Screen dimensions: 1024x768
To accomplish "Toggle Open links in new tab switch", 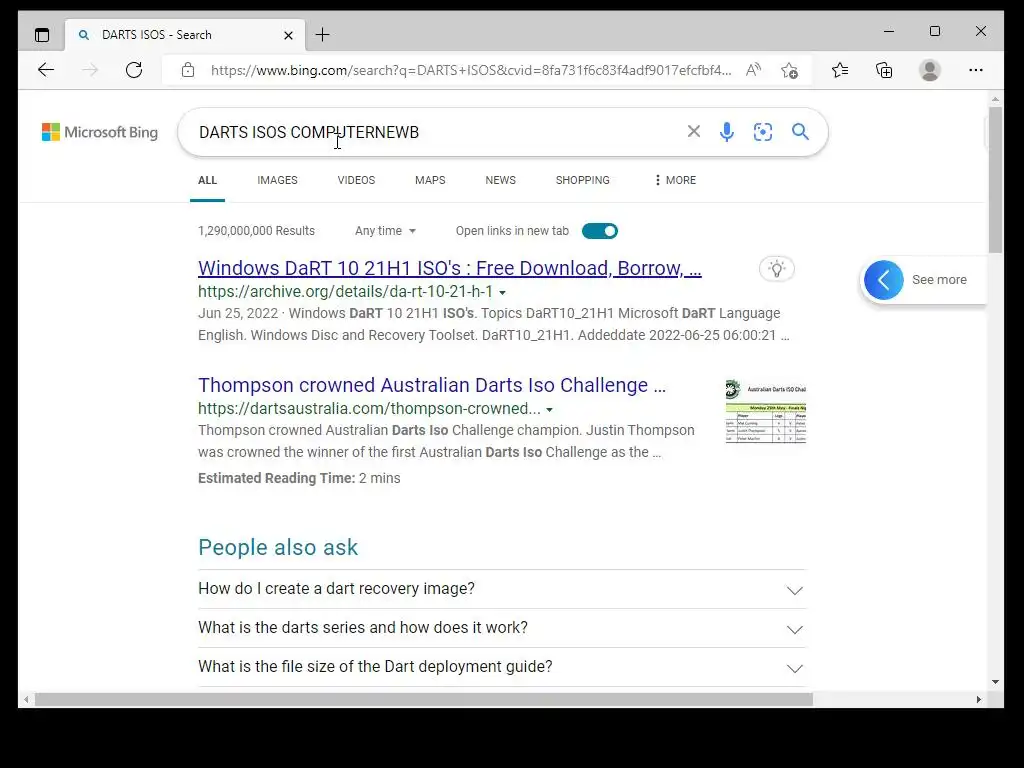I will click(x=600, y=231).
